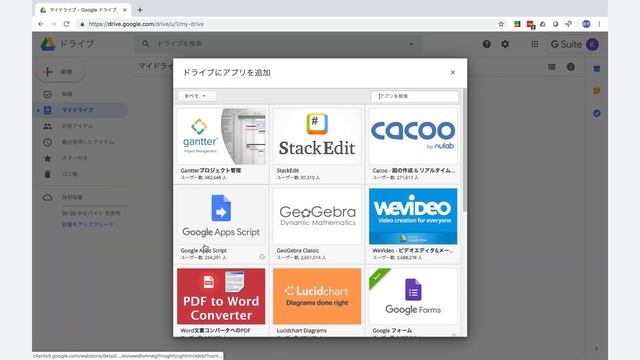The image size is (640, 360).
Task: Focus the app search field in dialog
Action: pos(415,96)
